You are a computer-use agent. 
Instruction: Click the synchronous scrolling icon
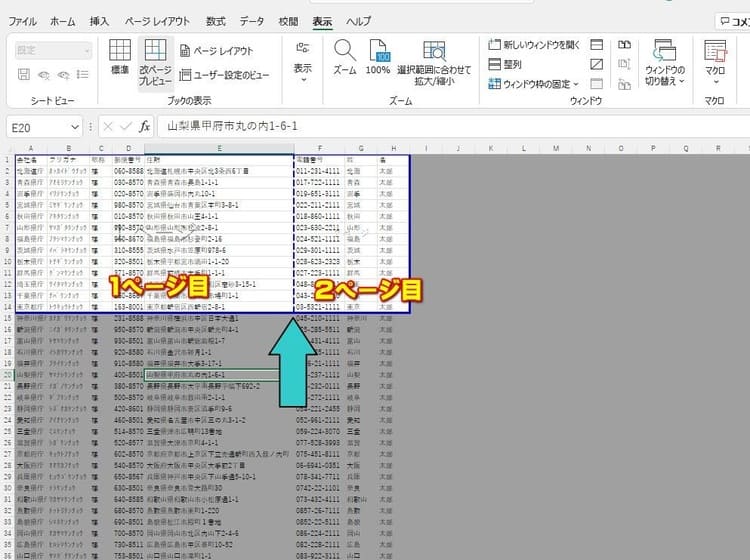pyautogui.click(x=624, y=64)
